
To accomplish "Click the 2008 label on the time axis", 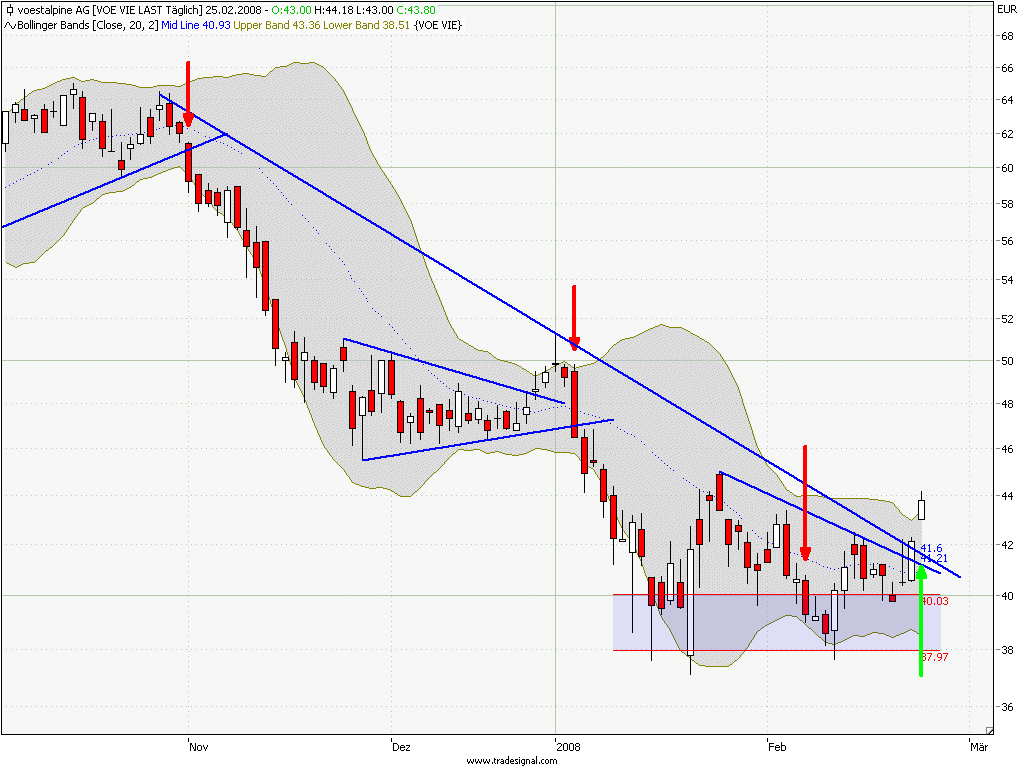I will coord(569,746).
